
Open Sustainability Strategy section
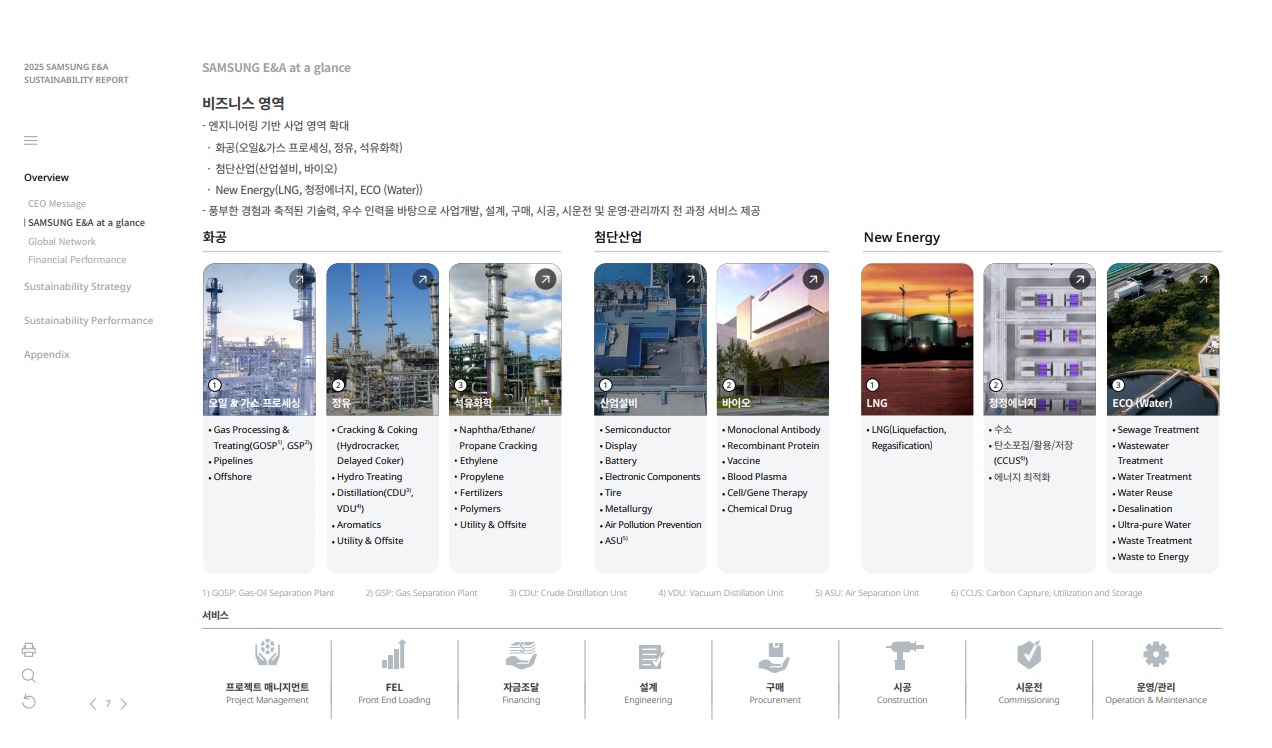point(78,287)
